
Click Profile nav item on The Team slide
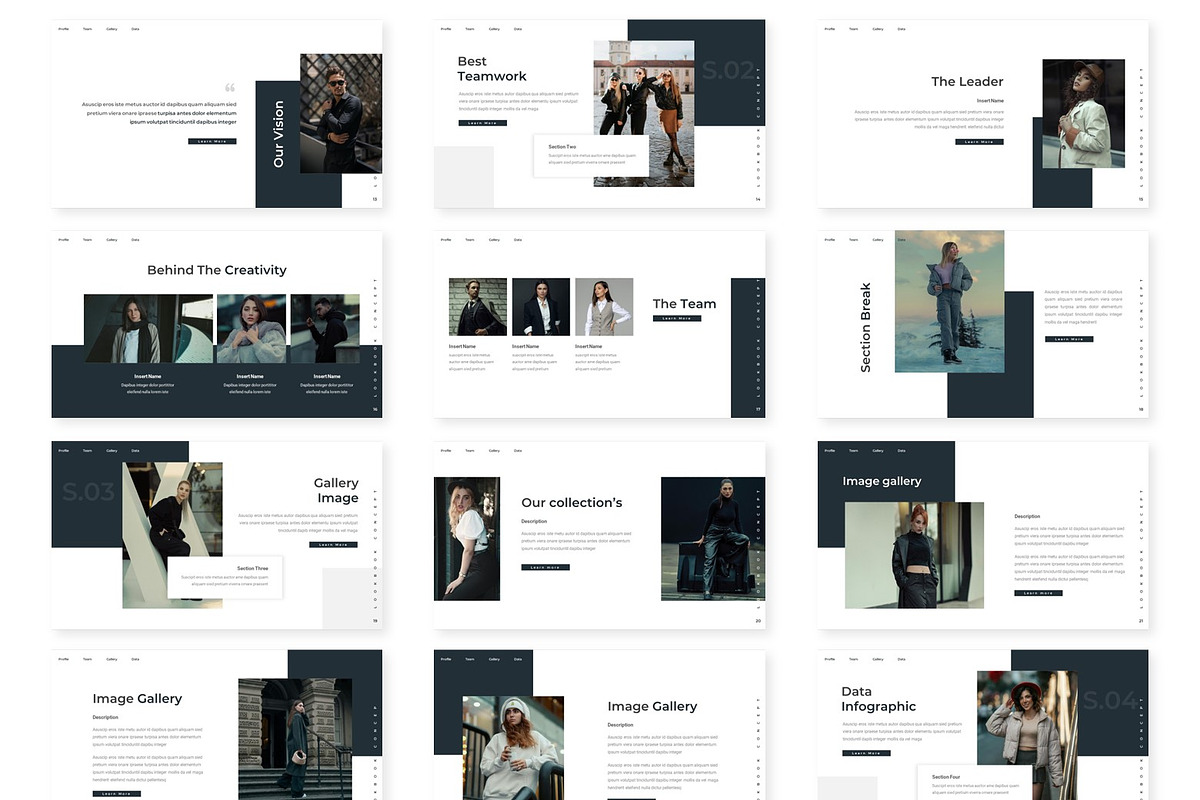(x=446, y=240)
